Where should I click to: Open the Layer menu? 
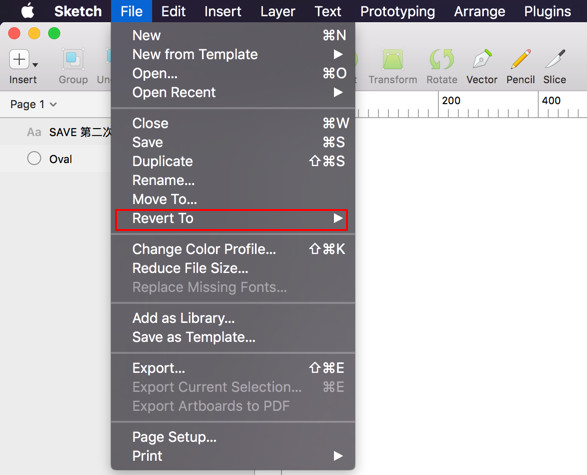(x=278, y=11)
